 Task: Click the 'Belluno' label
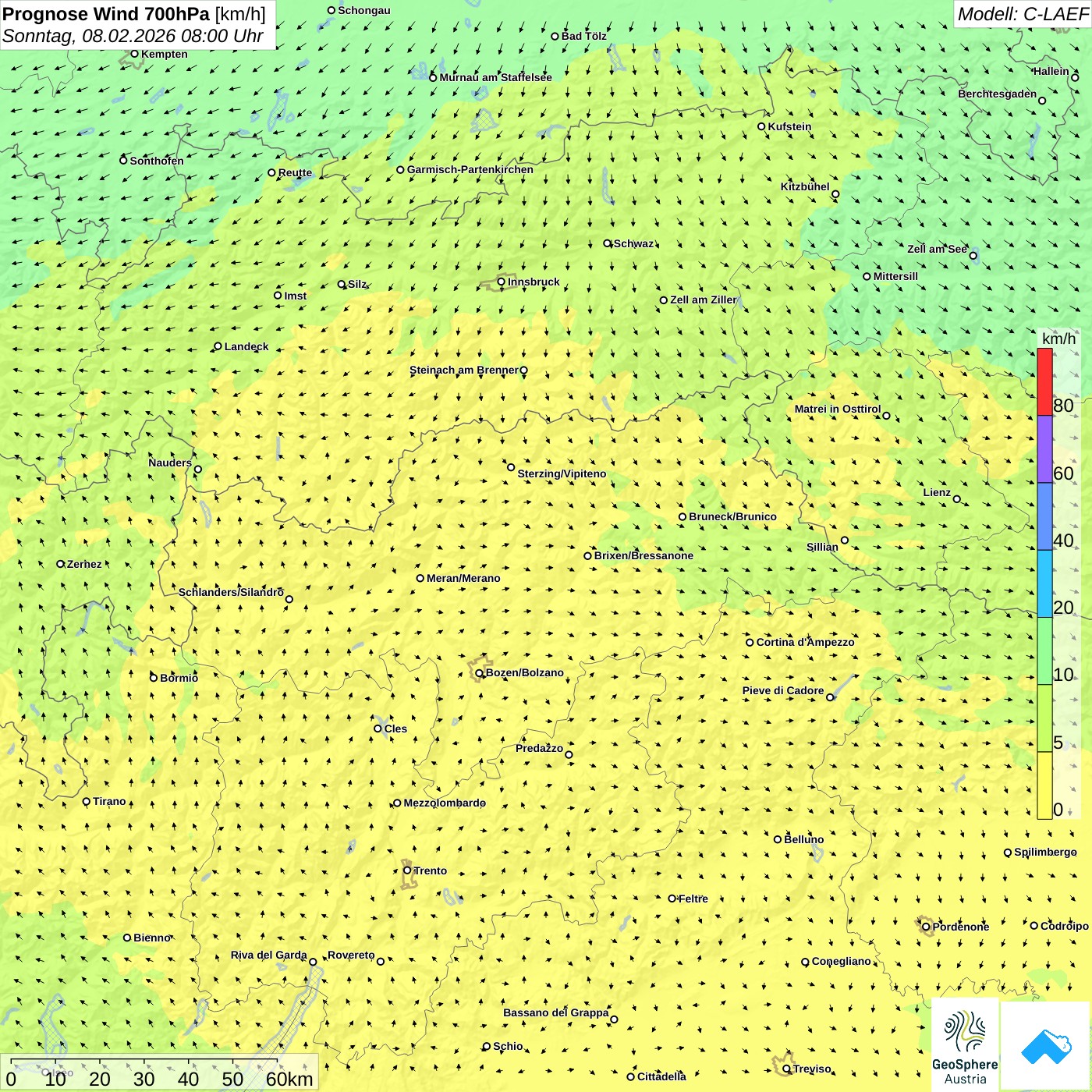click(803, 839)
